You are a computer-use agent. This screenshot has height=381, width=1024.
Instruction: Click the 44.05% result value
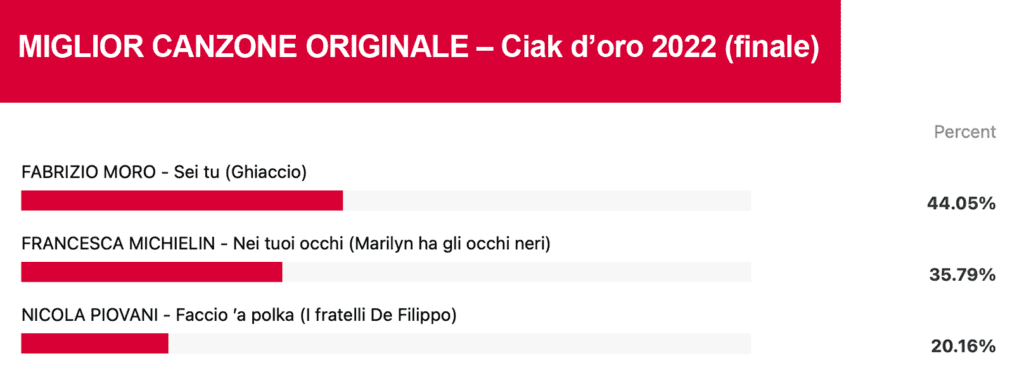click(961, 204)
